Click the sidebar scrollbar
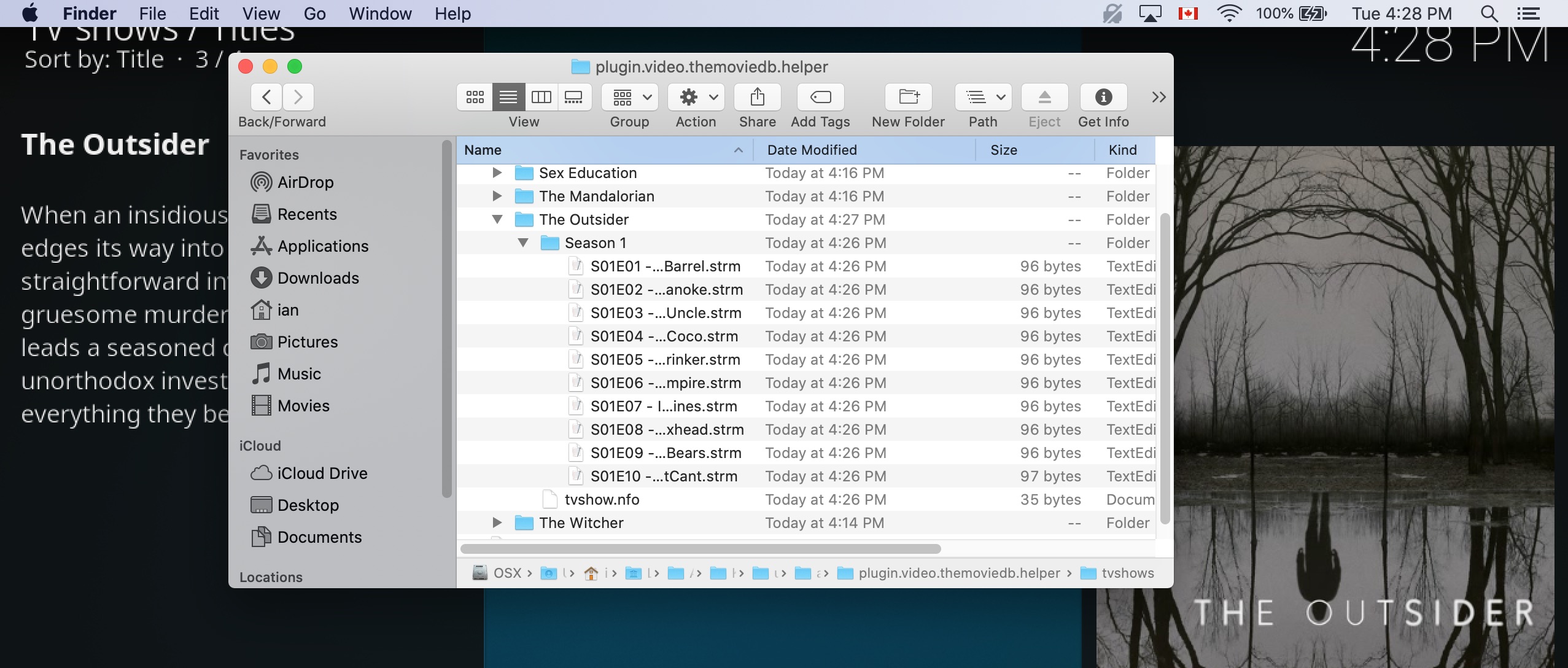This screenshot has width=1568, height=668. coord(446,319)
